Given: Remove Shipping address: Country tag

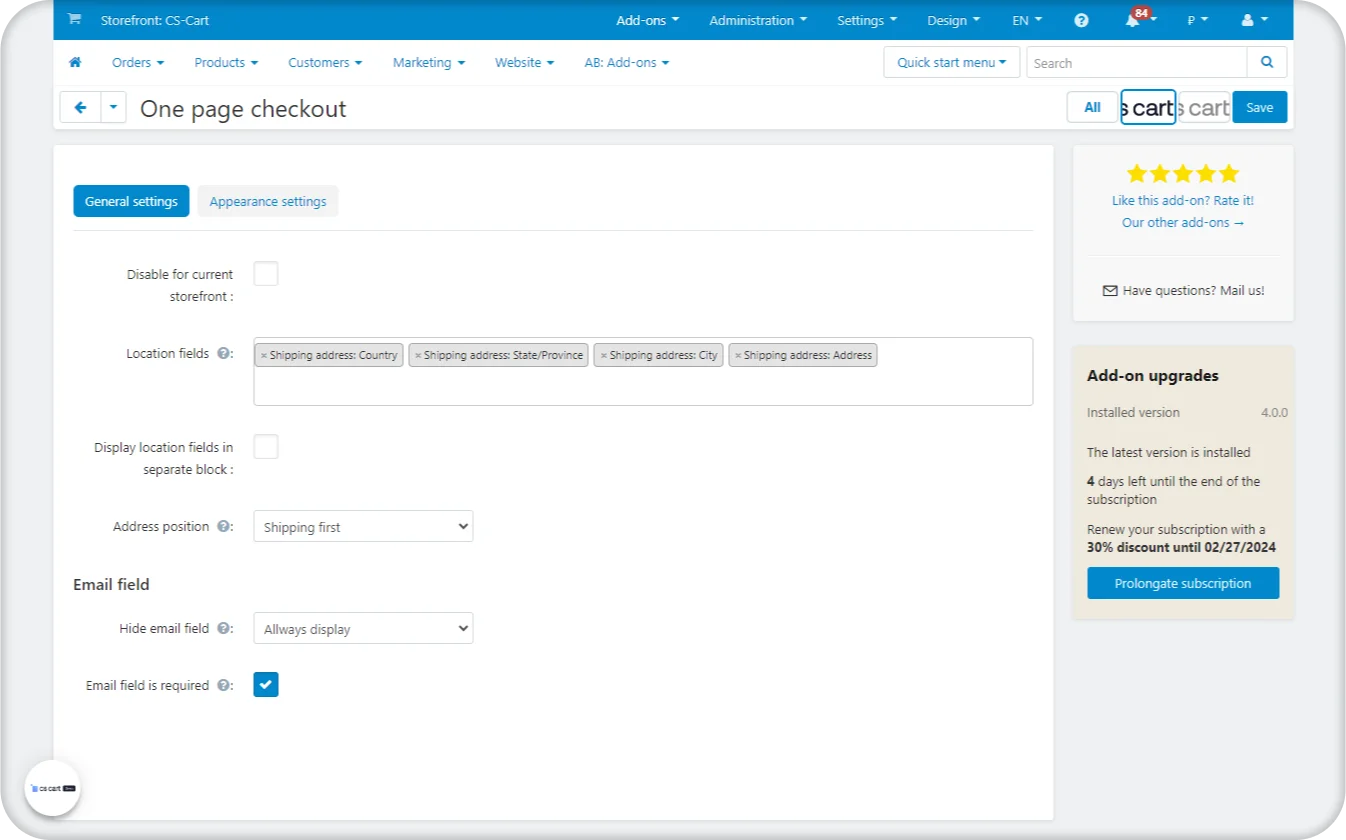Looking at the screenshot, I should point(264,355).
